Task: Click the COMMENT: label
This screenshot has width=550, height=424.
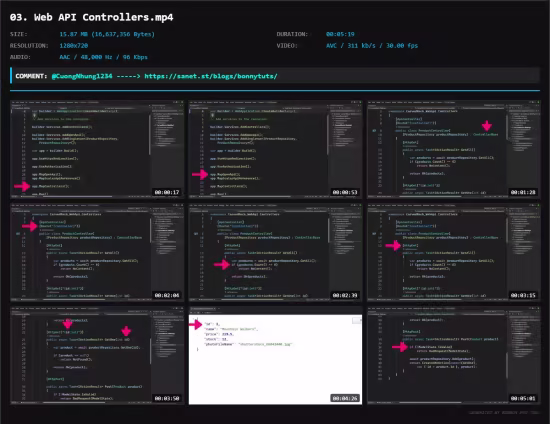Action: coord(31,76)
